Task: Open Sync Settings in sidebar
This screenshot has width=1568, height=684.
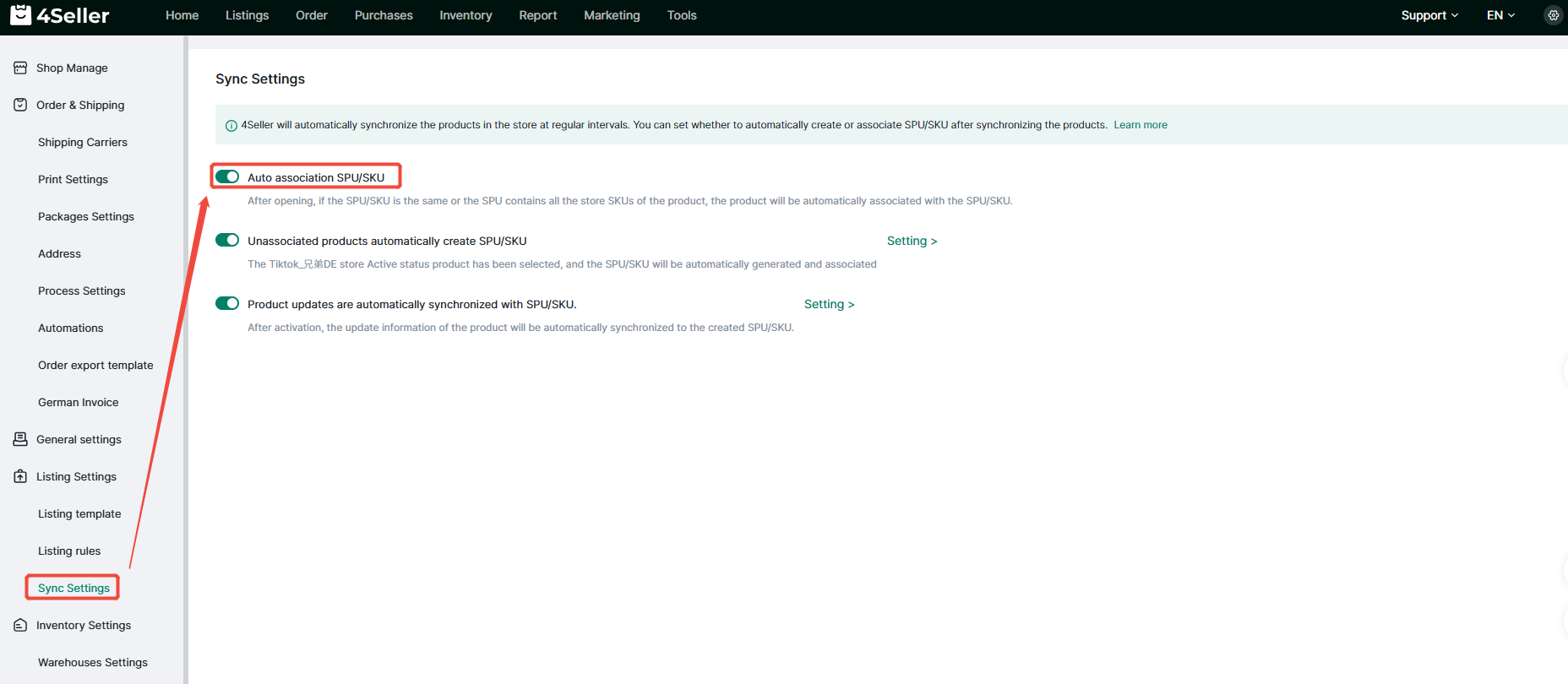Action: pos(73,588)
